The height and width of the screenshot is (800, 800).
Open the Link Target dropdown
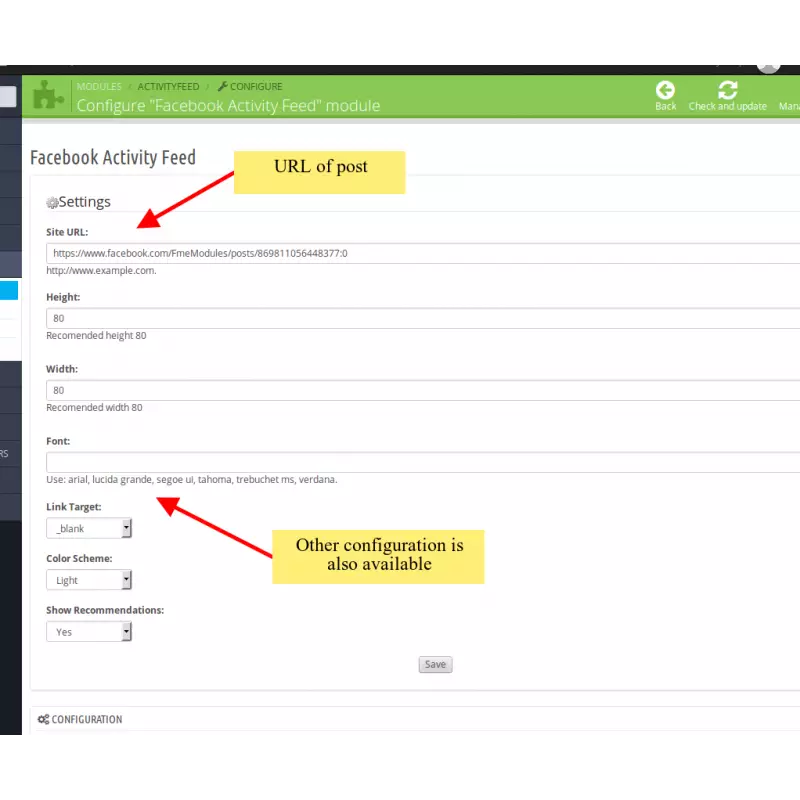pyautogui.click(x=89, y=528)
